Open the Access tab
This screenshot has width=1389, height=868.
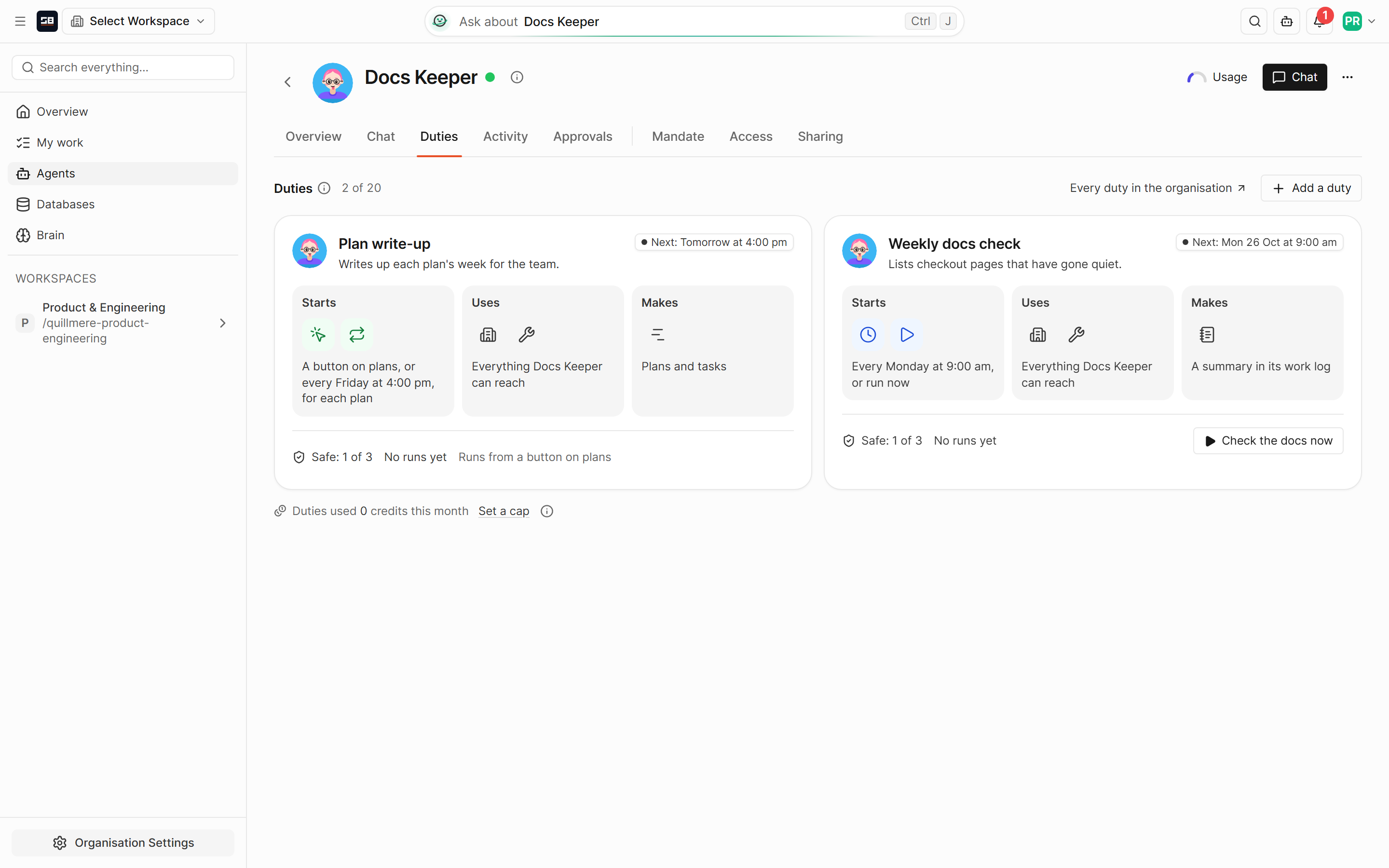pos(751,136)
